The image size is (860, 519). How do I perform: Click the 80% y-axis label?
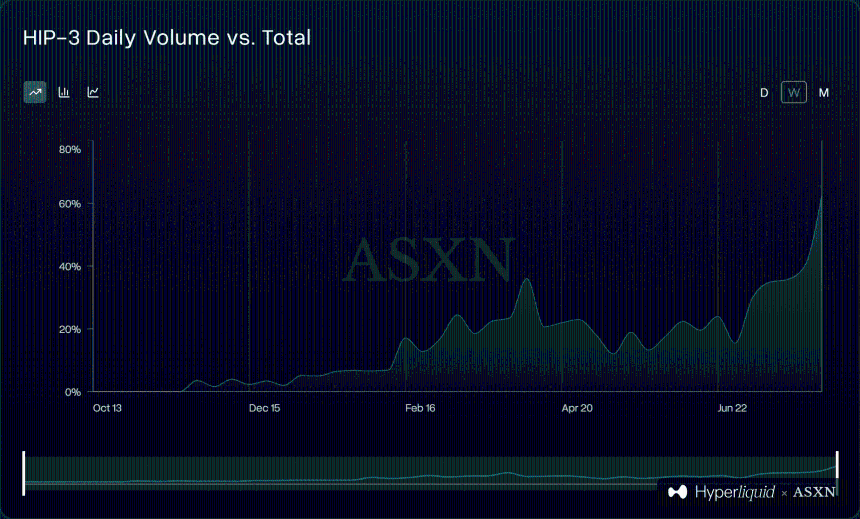pyautogui.click(x=70, y=149)
